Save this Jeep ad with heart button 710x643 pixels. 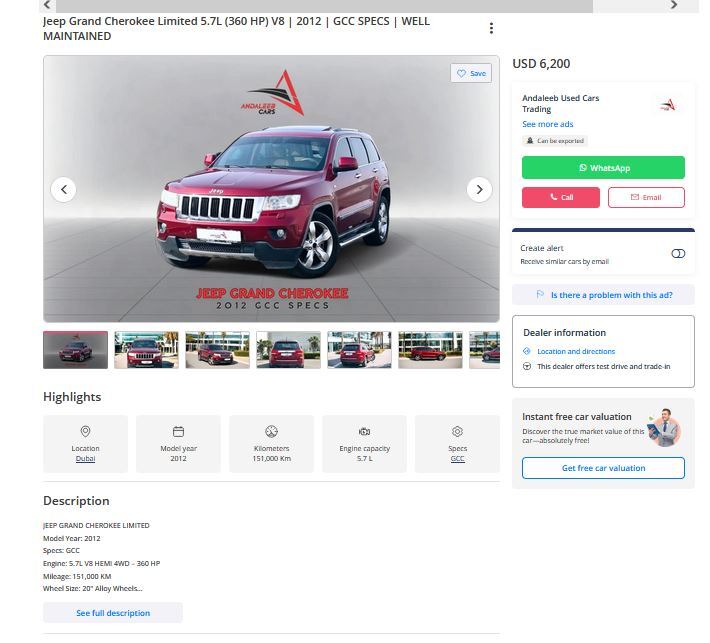(x=471, y=73)
